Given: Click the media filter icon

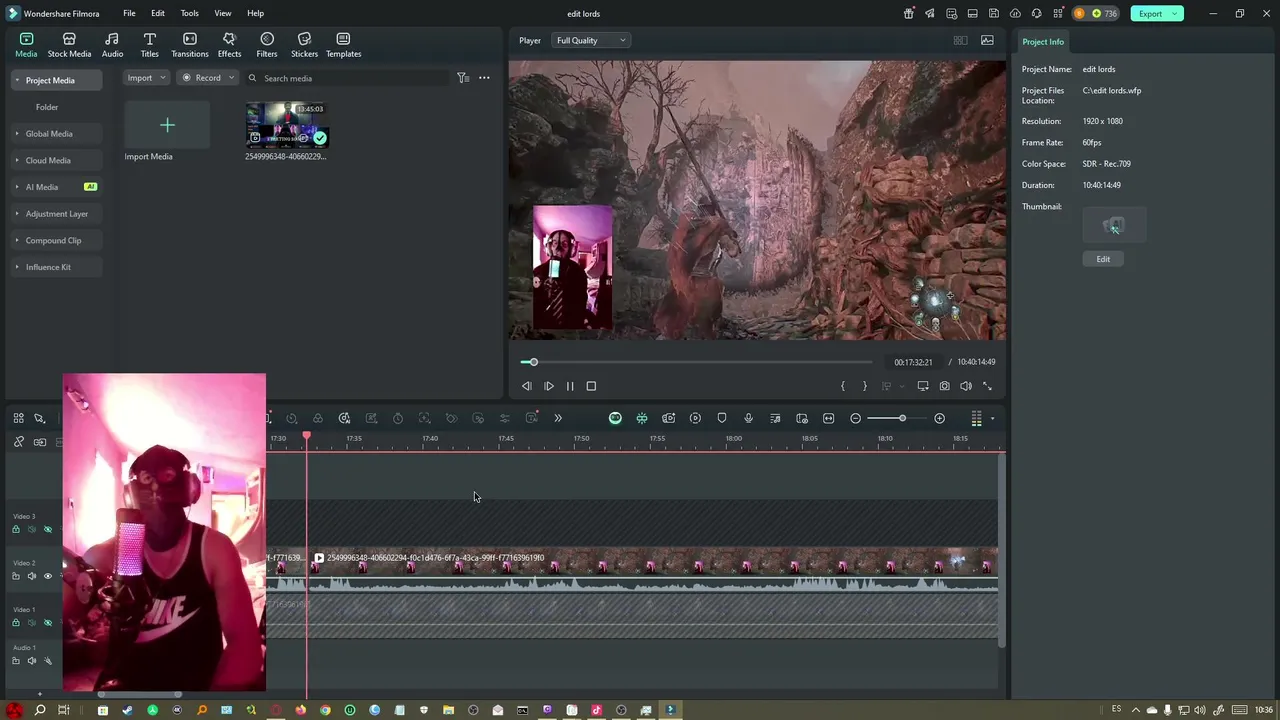Looking at the screenshot, I should 463,78.
